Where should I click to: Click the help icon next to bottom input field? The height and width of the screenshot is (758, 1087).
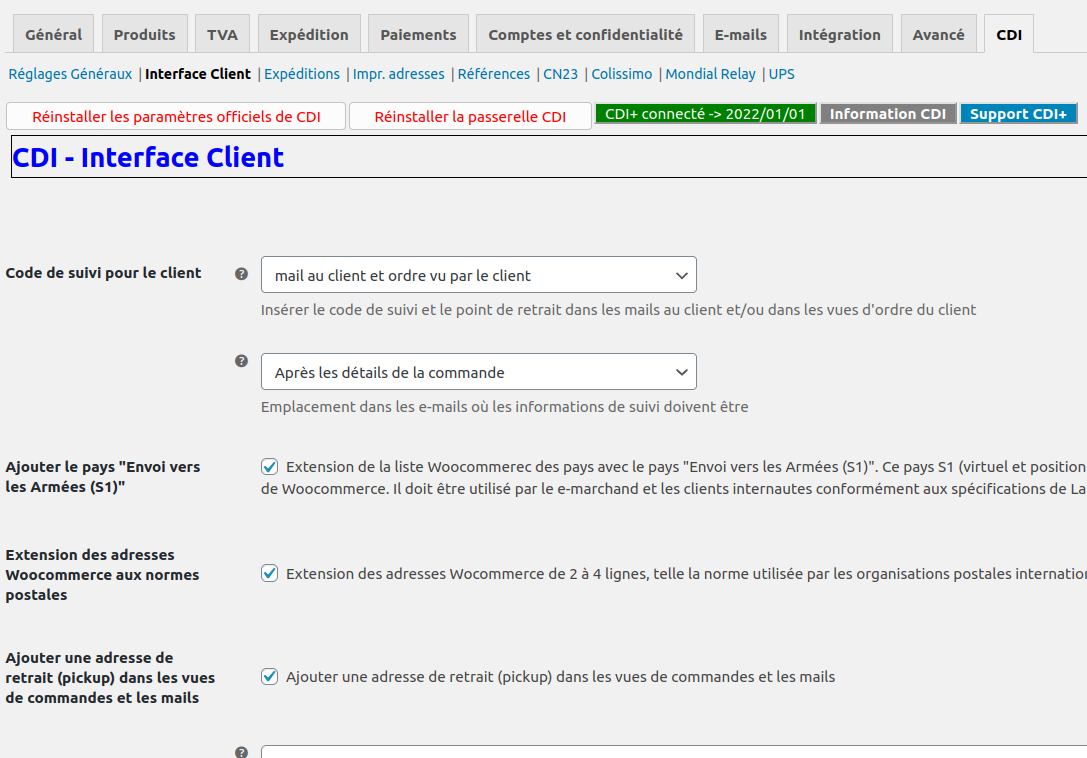(241, 752)
